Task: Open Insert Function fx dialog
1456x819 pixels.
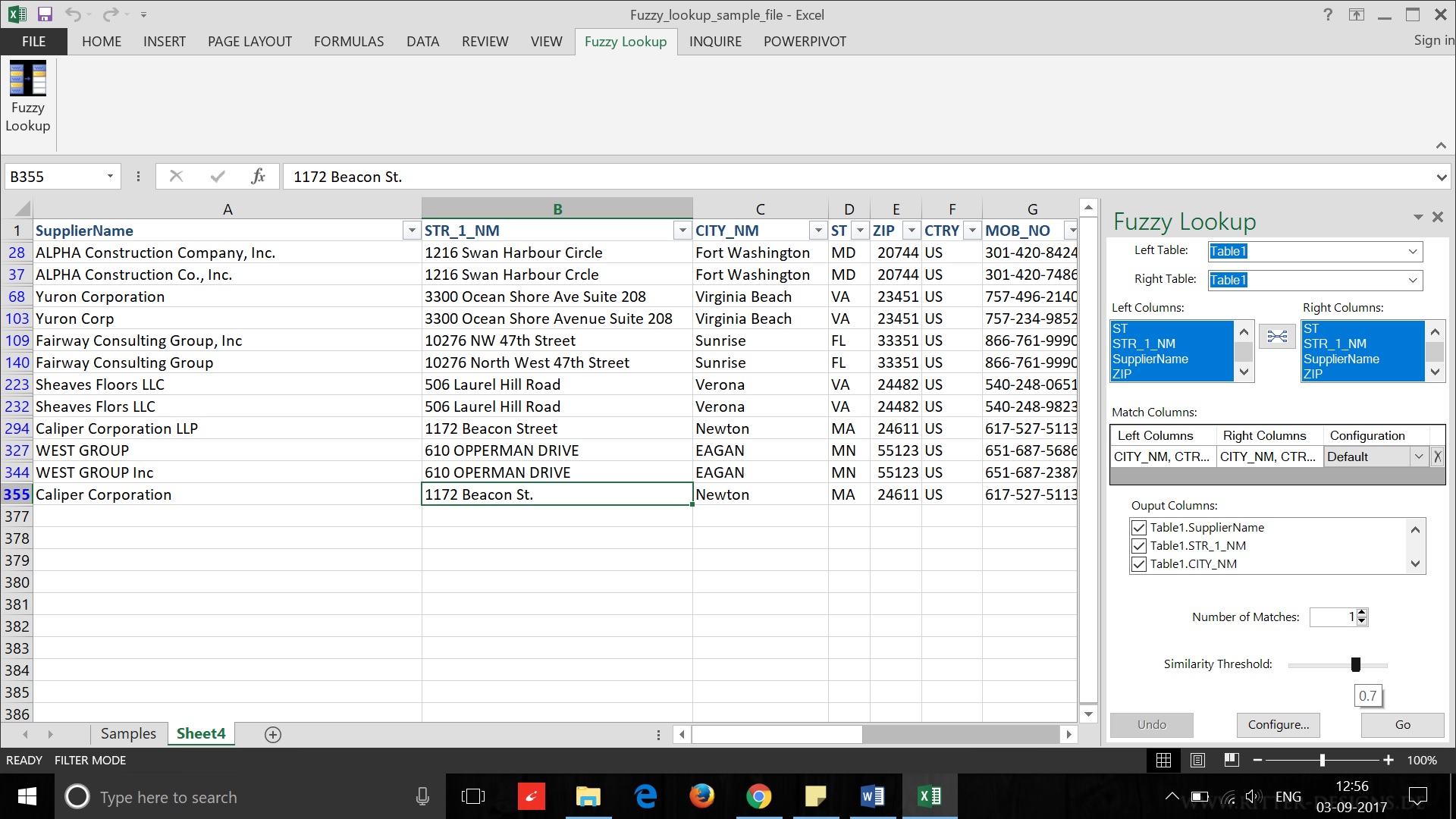Action: click(258, 176)
